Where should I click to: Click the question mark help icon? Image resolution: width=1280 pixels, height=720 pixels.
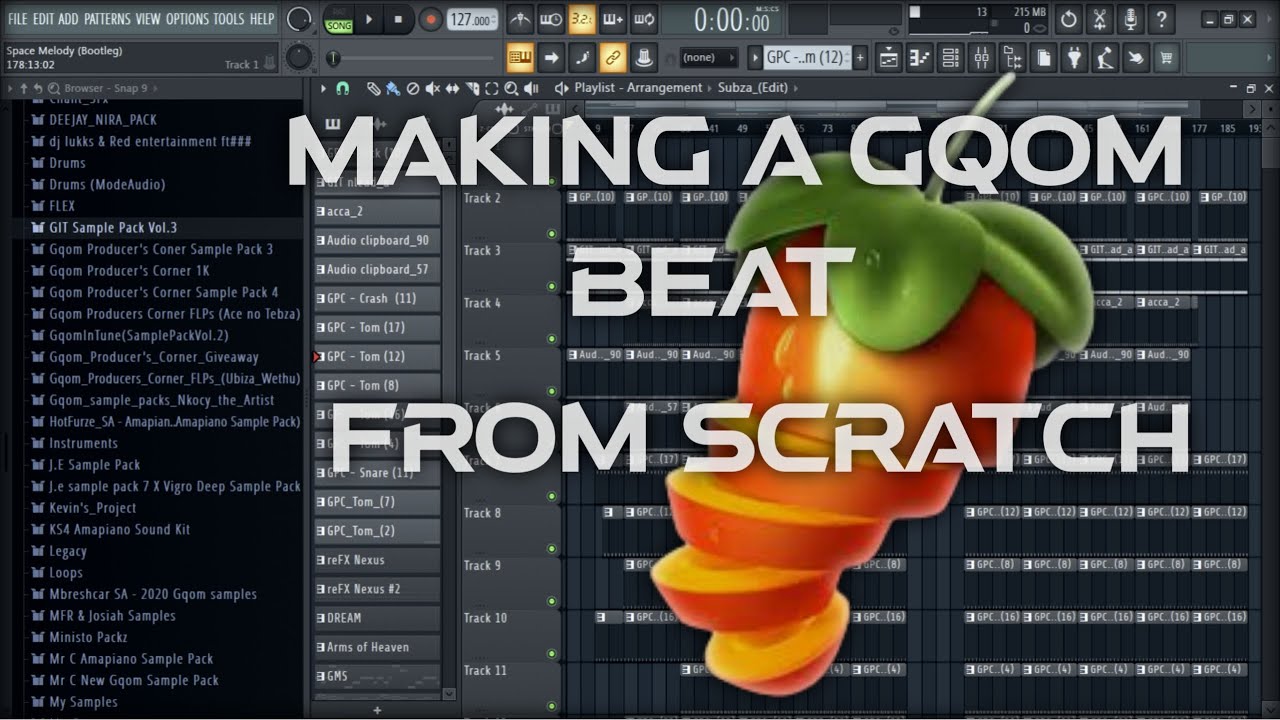(x=1161, y=19)
